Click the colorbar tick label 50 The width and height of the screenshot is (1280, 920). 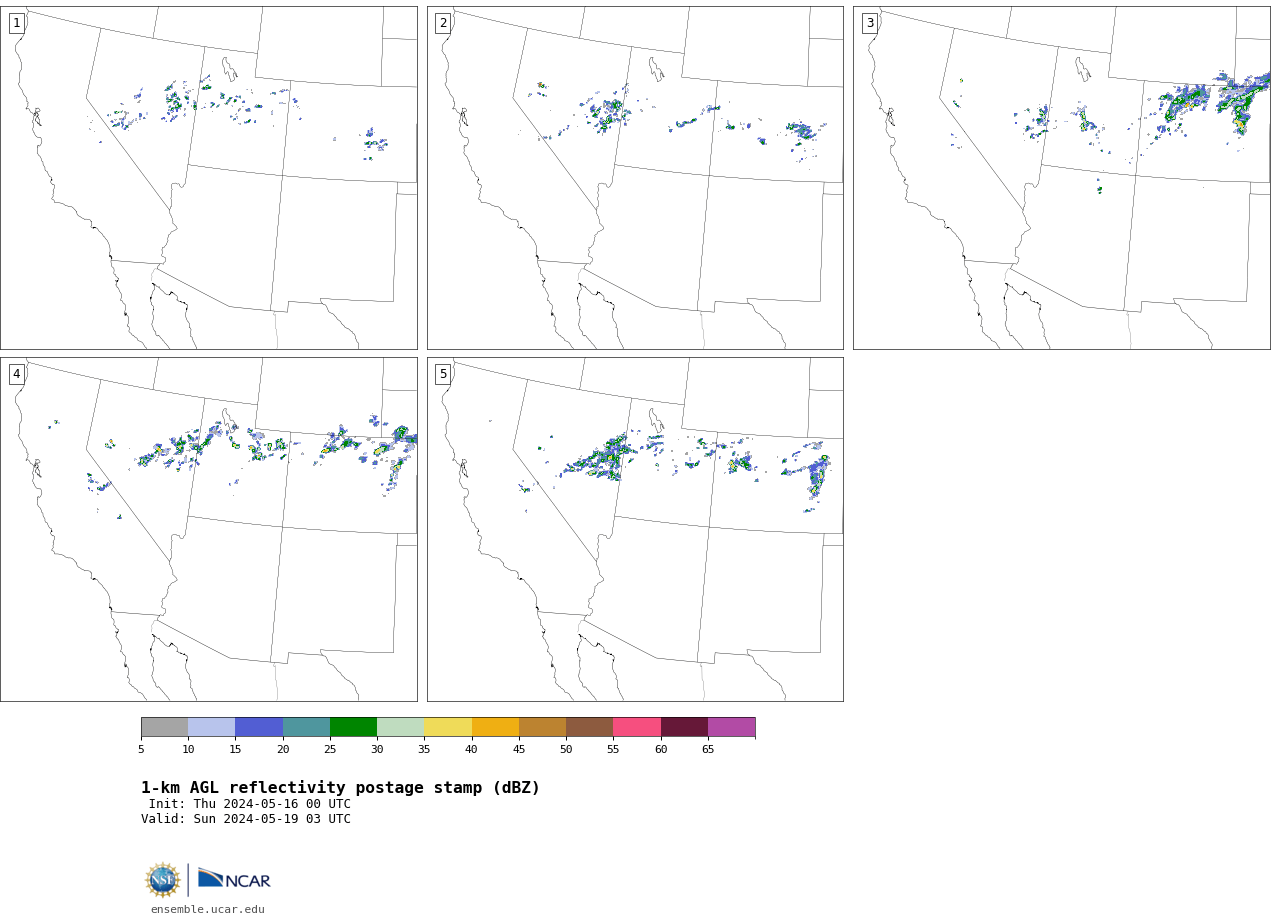click(x=566, y=749)
